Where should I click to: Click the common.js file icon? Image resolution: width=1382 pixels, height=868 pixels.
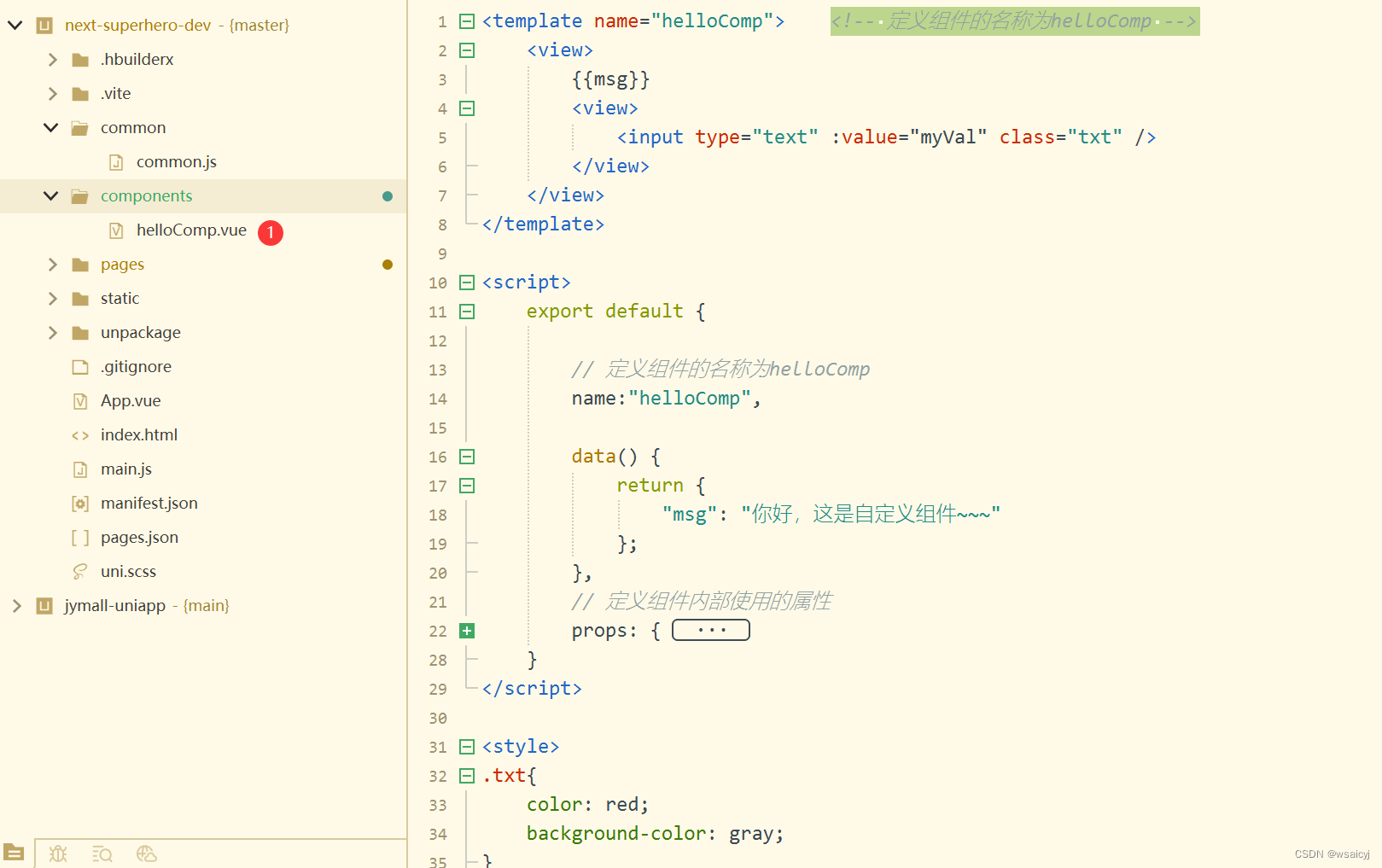[x=116, y=162]
